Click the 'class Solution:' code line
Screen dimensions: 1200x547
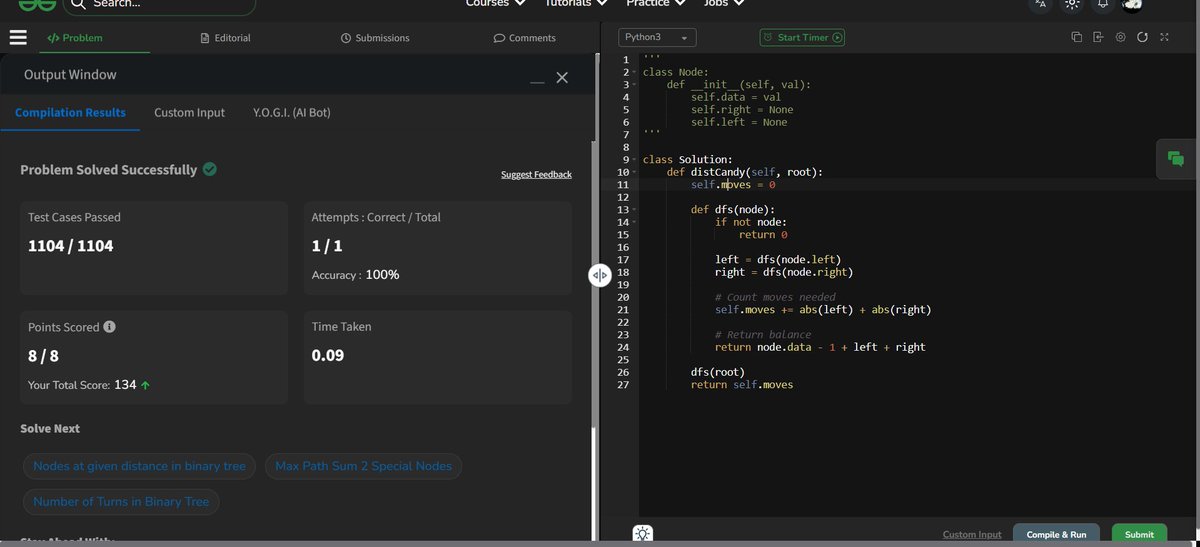click(688, 160)
